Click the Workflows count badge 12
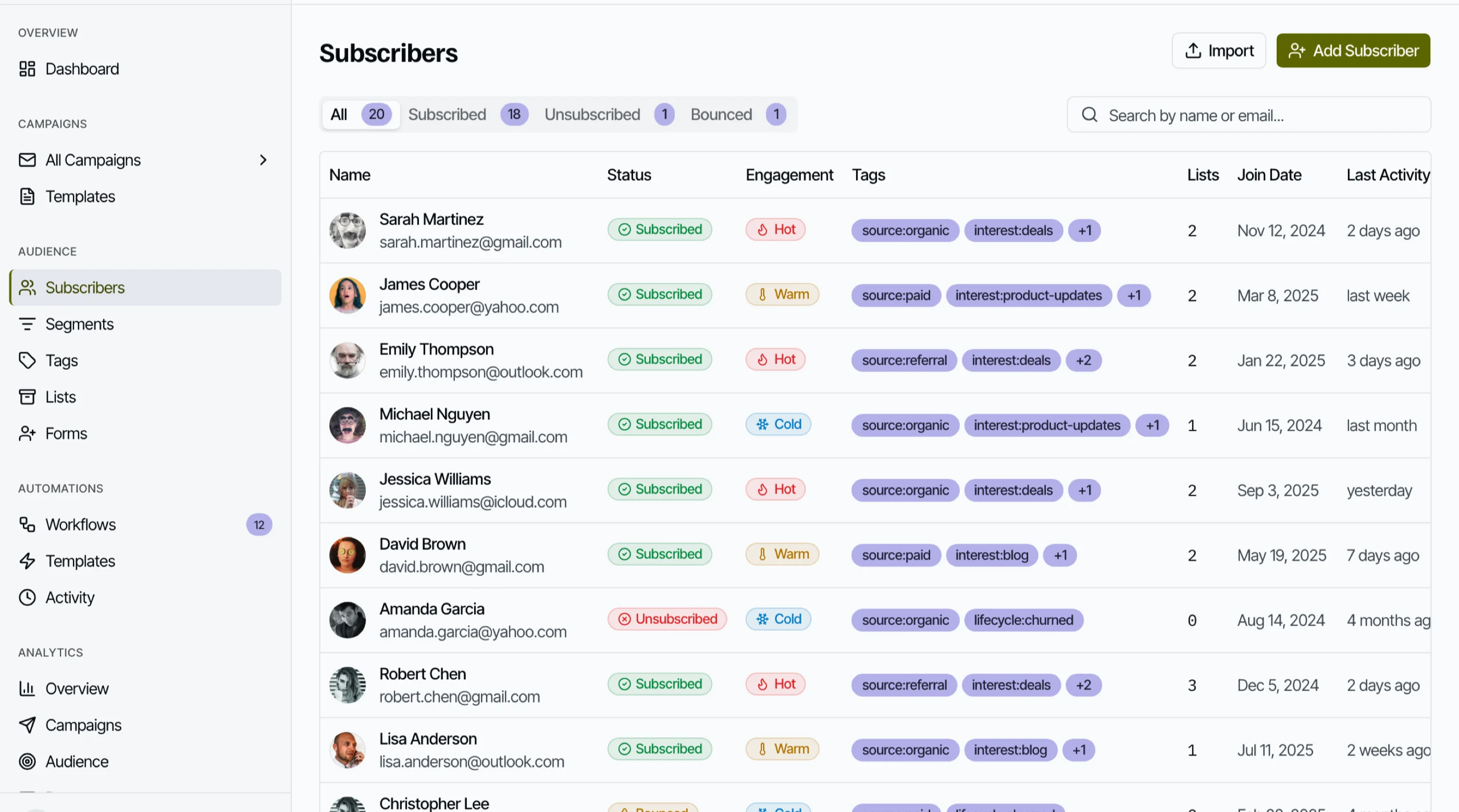This screenshot has width=1459, height=812. pyautogui.click(x=259, y=525)
